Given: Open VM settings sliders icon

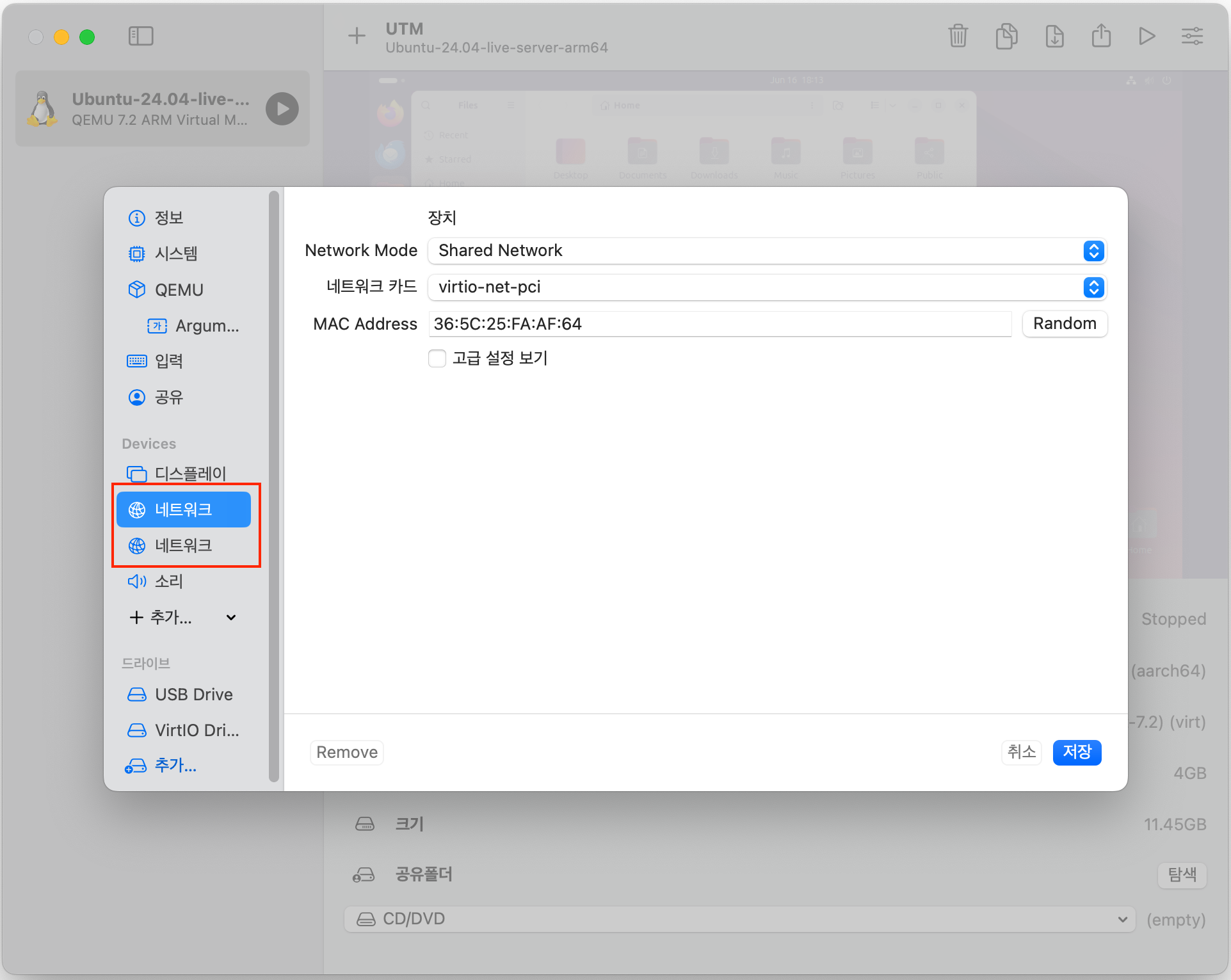Looking at the screenshot, I should click(1192, 36).
